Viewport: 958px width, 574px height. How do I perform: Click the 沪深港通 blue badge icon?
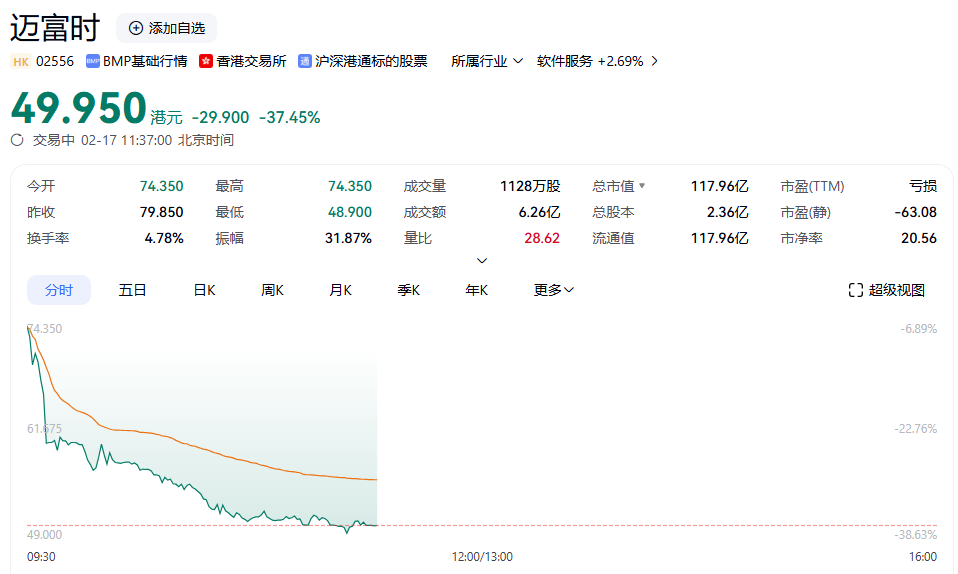point(305,61)
